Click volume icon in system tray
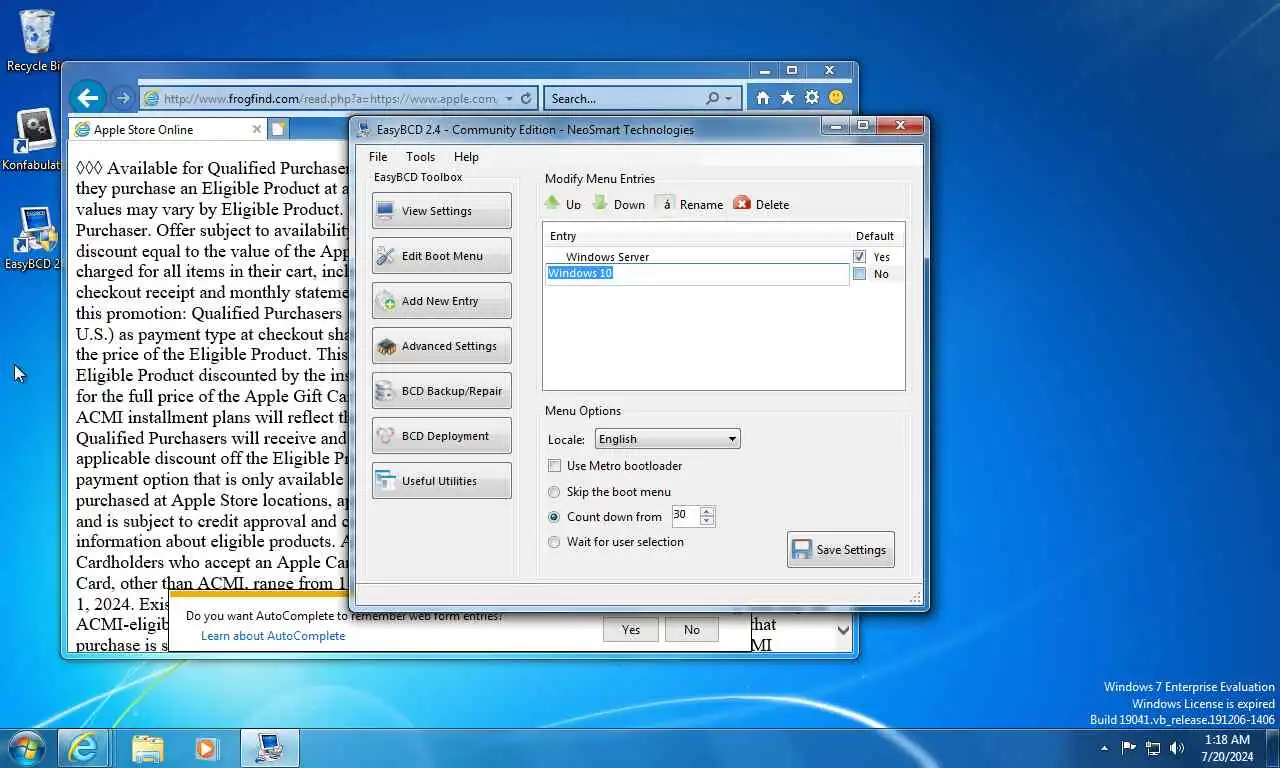 (1177, 748)
